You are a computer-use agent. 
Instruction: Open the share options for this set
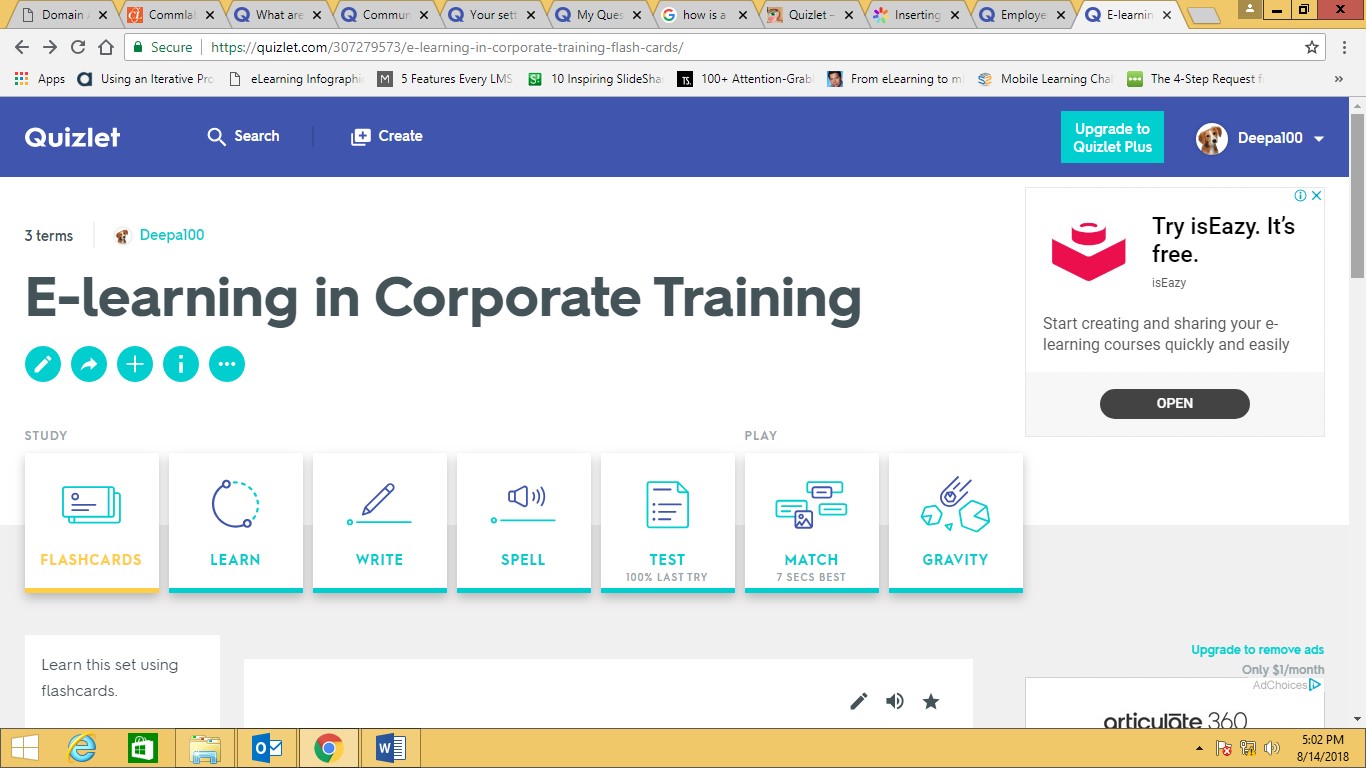point(89,364)
